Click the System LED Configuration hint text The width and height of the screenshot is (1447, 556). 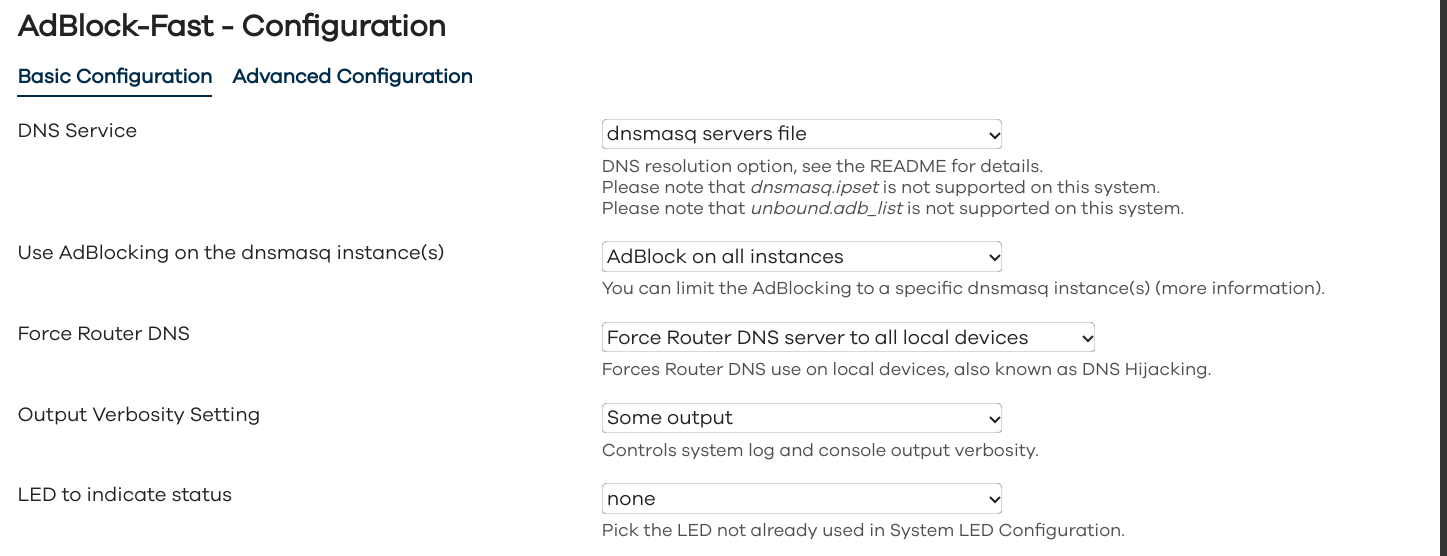click(863, 530)
